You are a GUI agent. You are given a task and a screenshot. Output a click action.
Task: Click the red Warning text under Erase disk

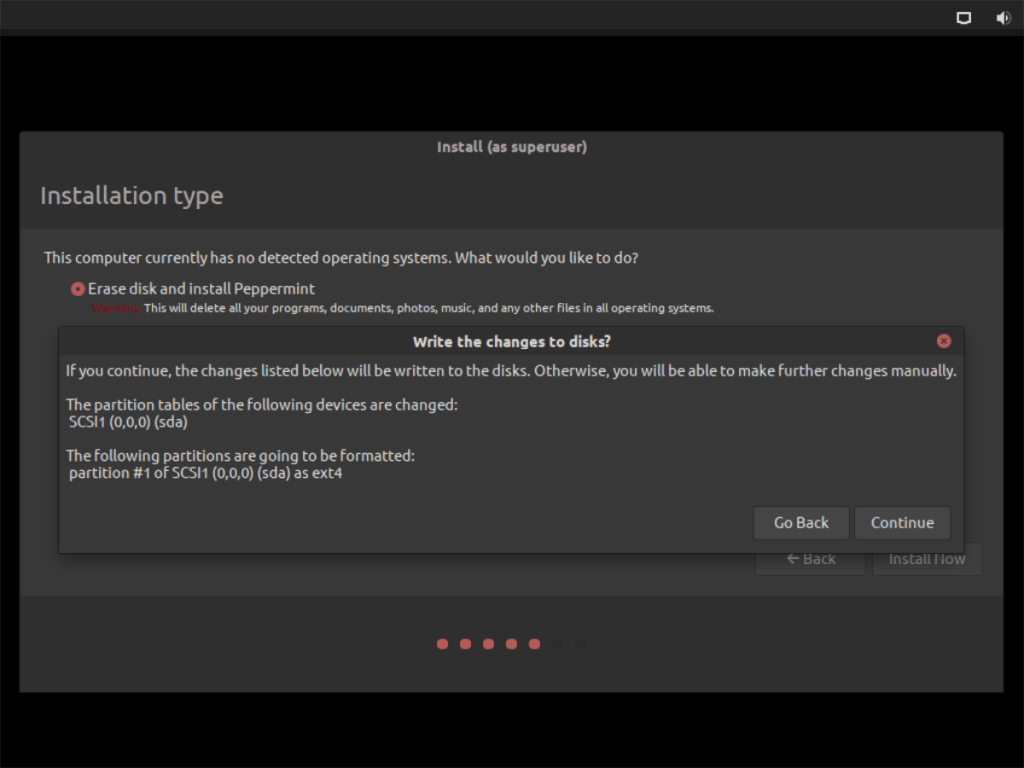115,308
